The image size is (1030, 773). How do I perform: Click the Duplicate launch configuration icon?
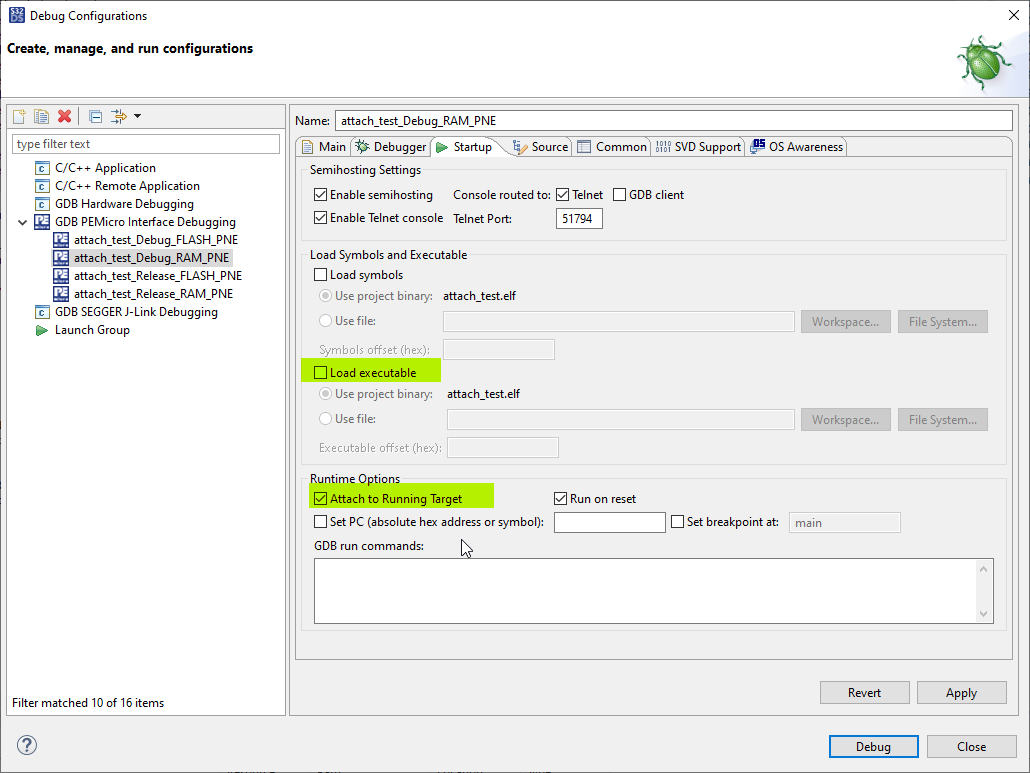[41, 116]
